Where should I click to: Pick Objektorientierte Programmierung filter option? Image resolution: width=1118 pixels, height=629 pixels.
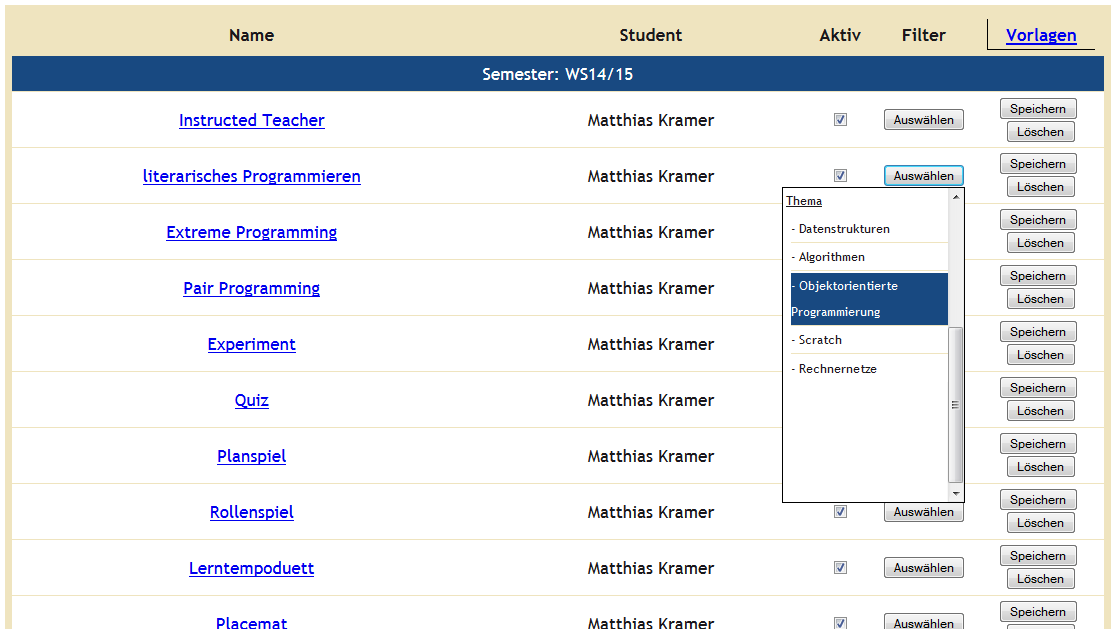tap(868, 298)
